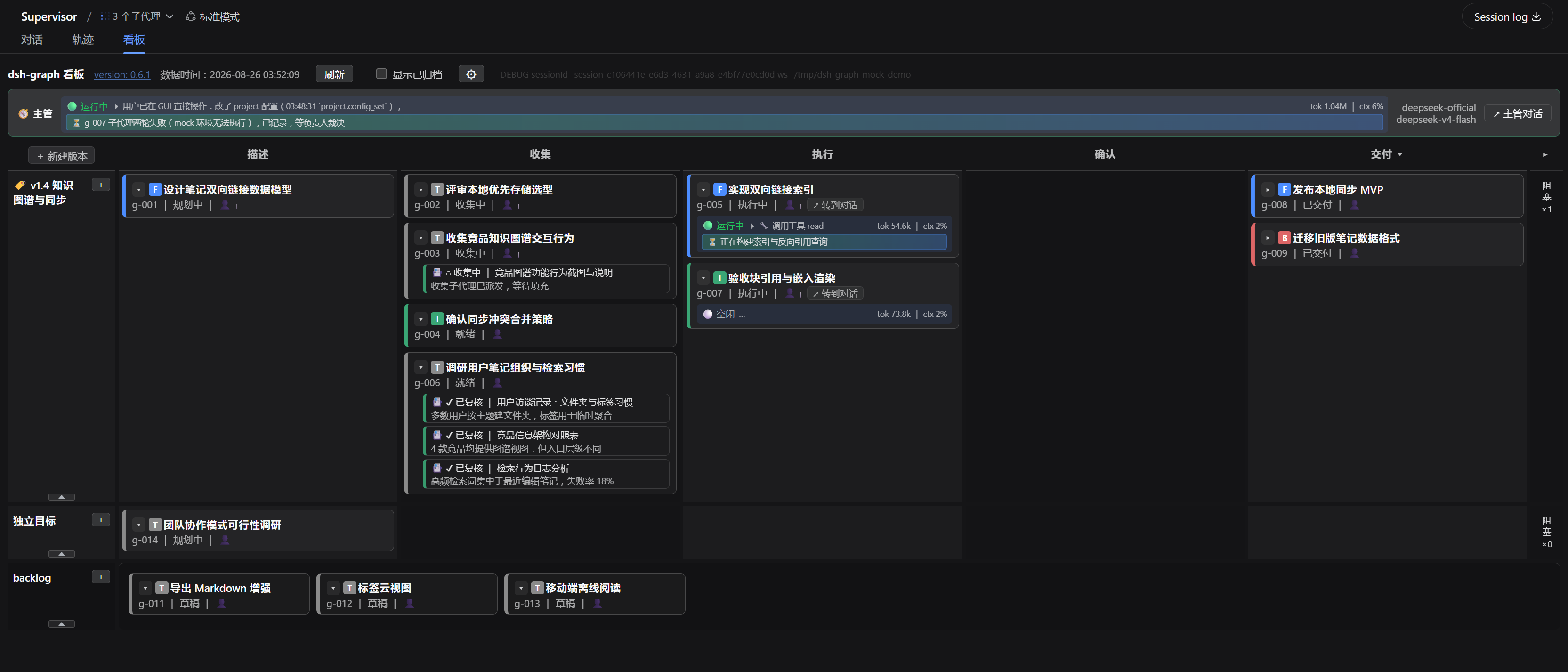Screen dimensions: 1568x672
Task: Collapse the backlog swimlane with up arrow
Action: point(62,624)
